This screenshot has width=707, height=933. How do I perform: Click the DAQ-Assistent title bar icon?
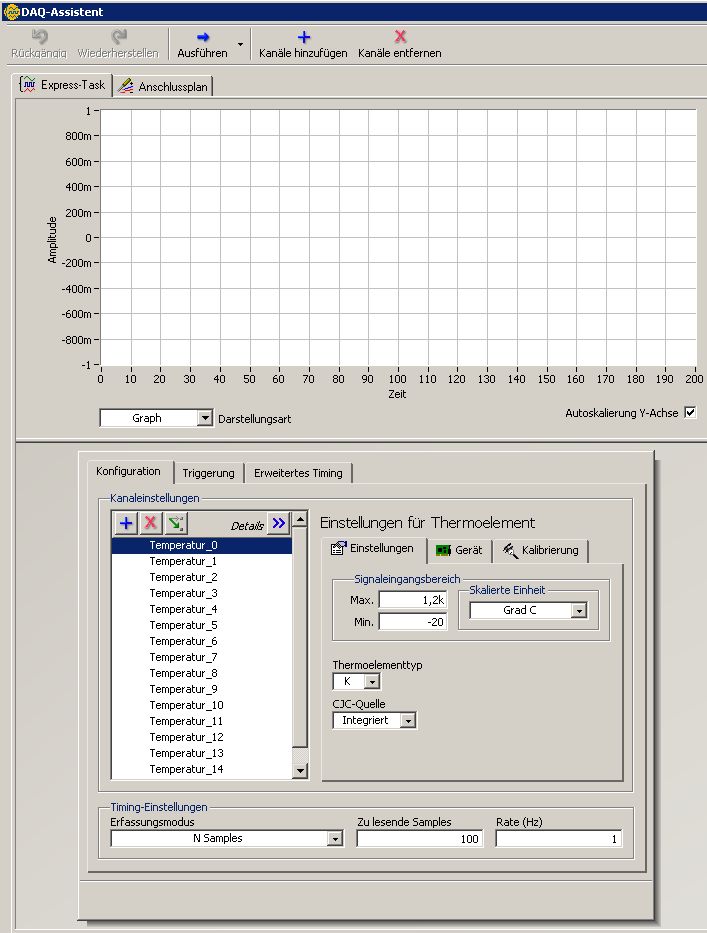pyautogui.click(x=11, y=11)
